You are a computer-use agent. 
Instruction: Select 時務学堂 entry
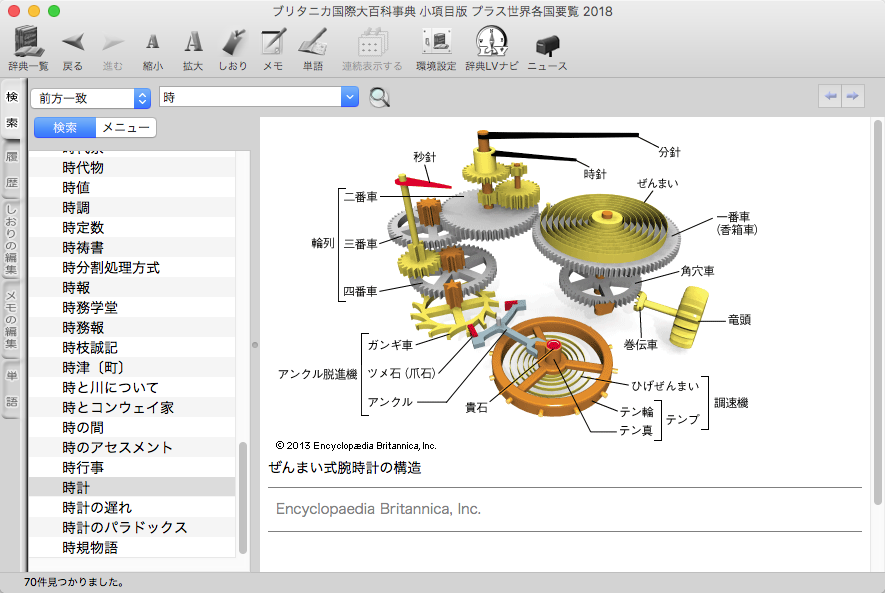coord(132,308)
